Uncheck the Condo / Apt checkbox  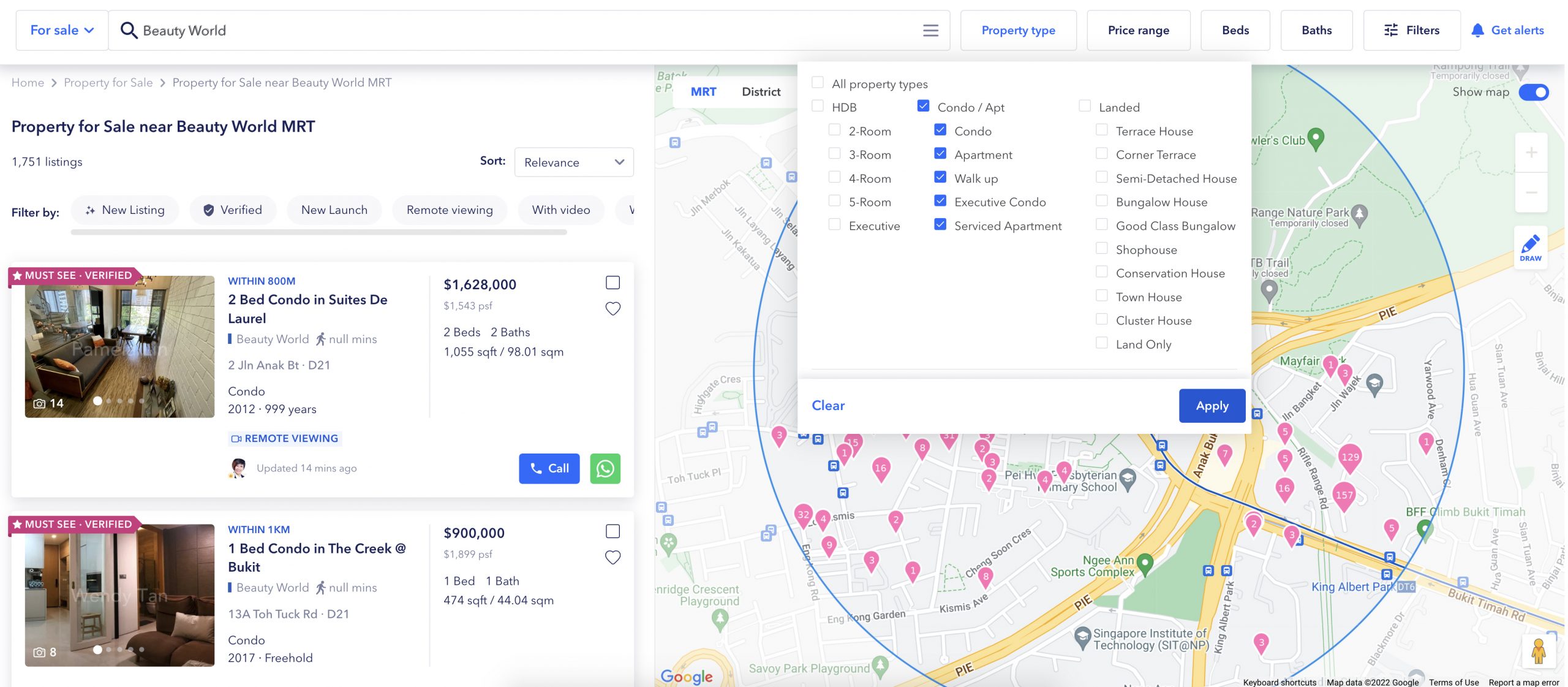point(923,106)
